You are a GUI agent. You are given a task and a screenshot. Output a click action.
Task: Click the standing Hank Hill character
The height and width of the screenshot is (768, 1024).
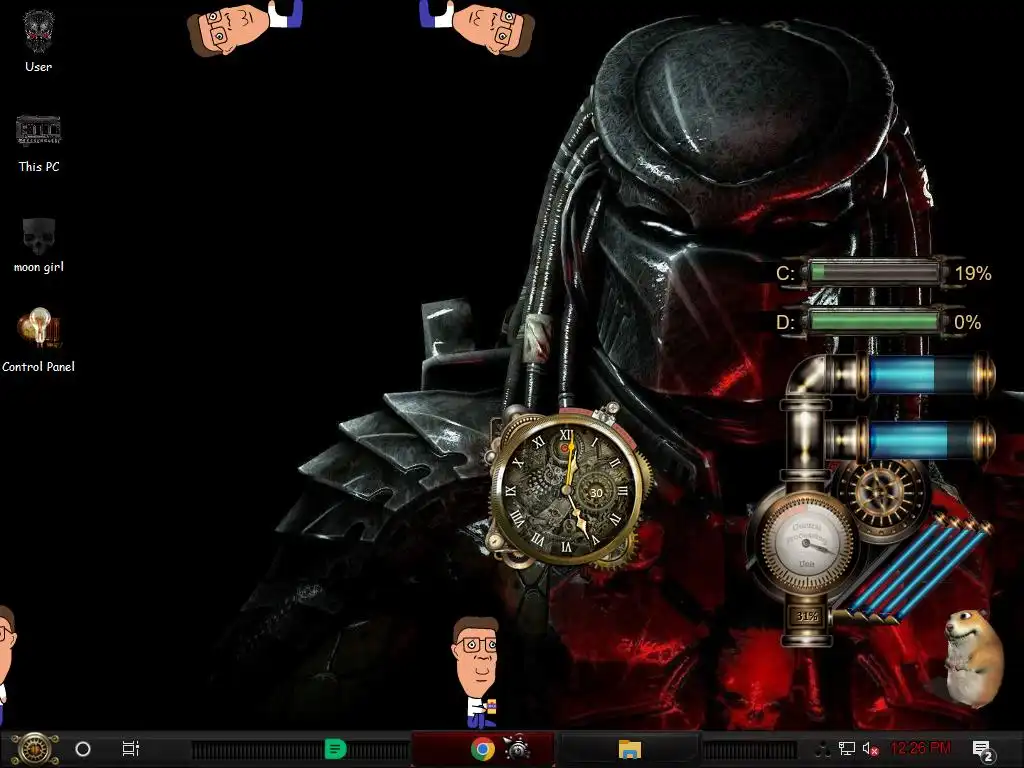click(477, 673)
